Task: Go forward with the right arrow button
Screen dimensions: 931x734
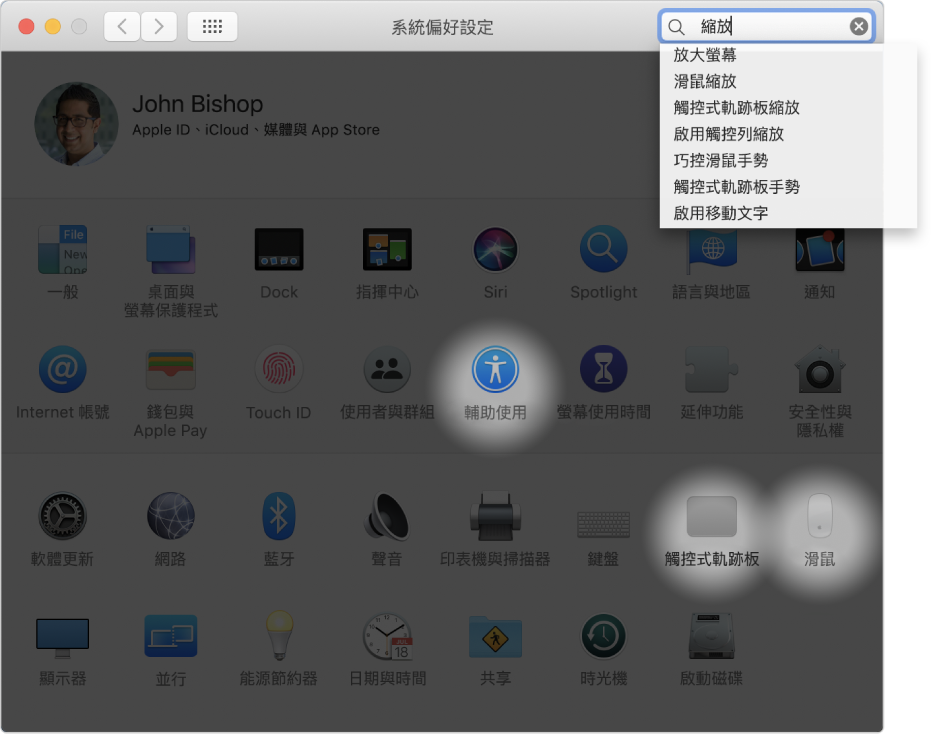Action: pyautogui.click(x=159, y=27)
